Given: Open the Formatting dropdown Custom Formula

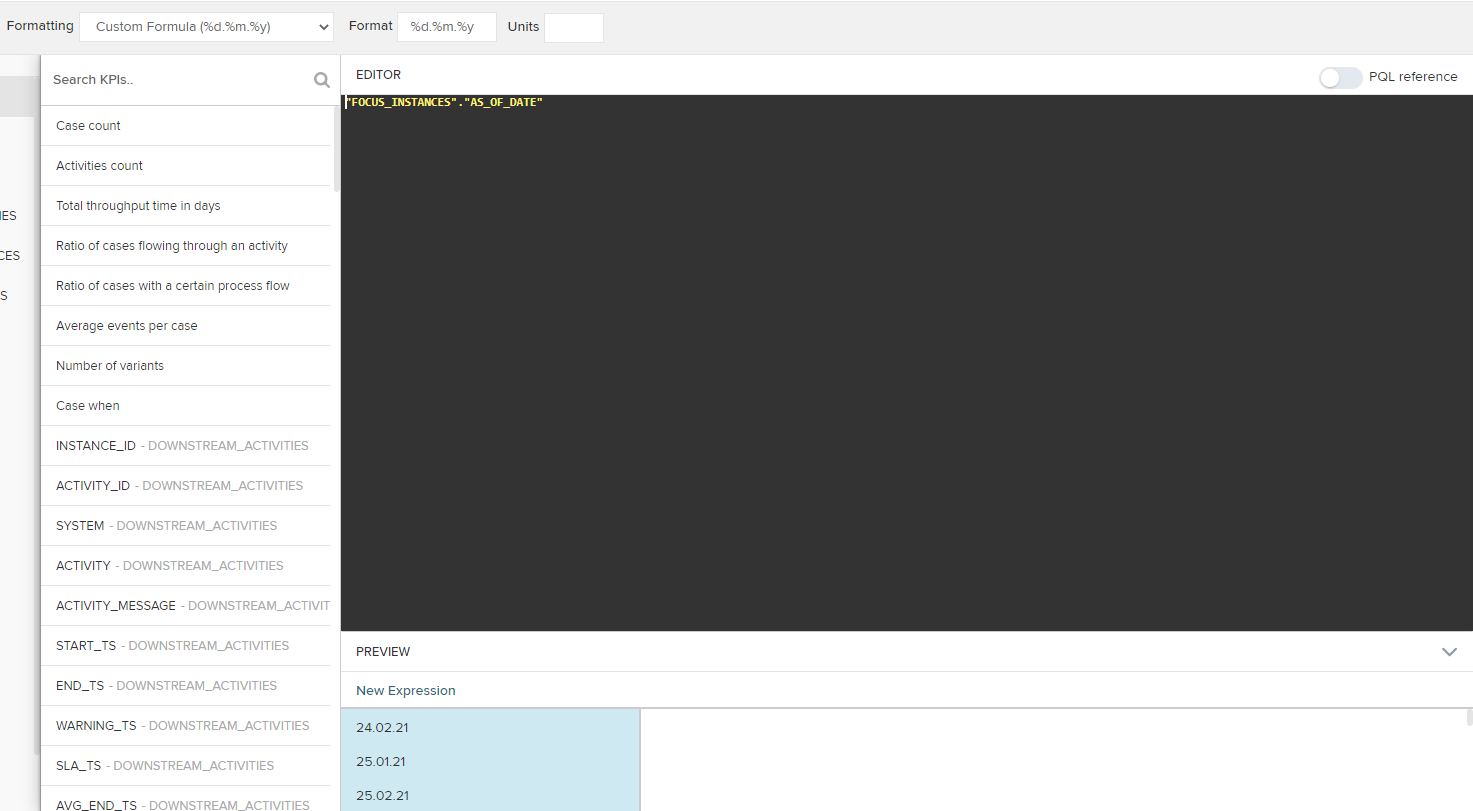Looking at the screenshot, I should 206,27.
